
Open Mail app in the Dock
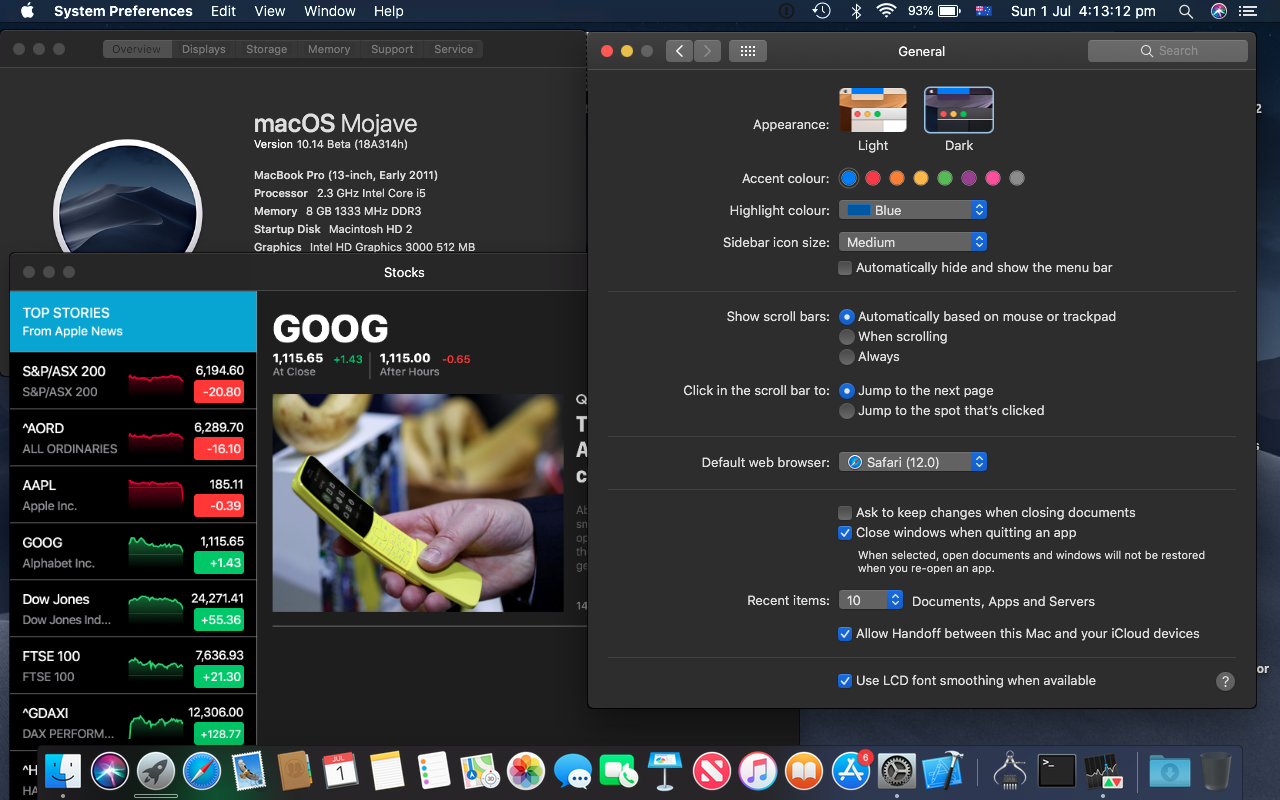tap(248, 771)
